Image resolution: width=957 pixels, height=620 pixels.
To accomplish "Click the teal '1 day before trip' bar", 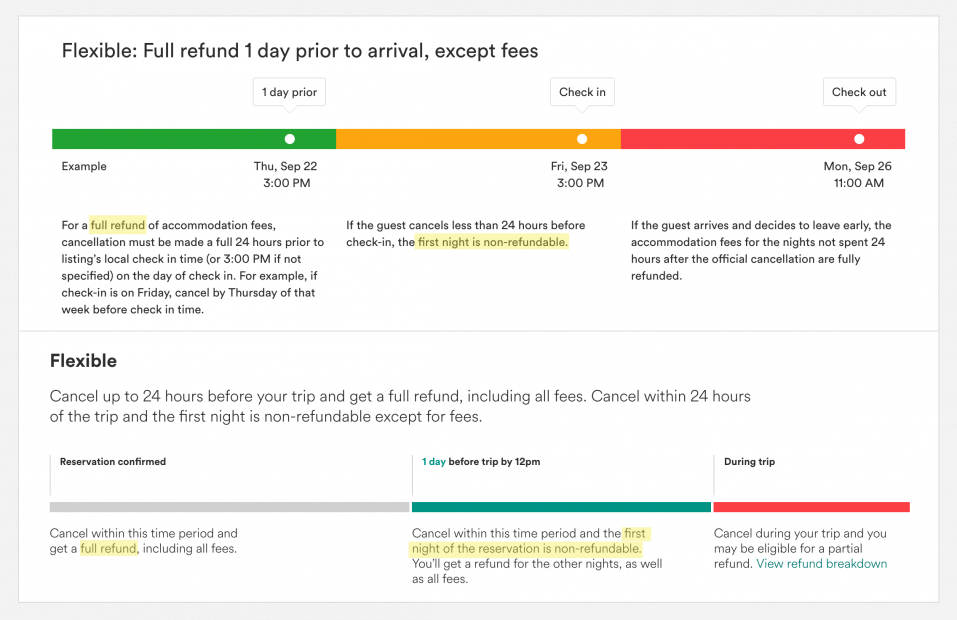I will pos(561,507).
